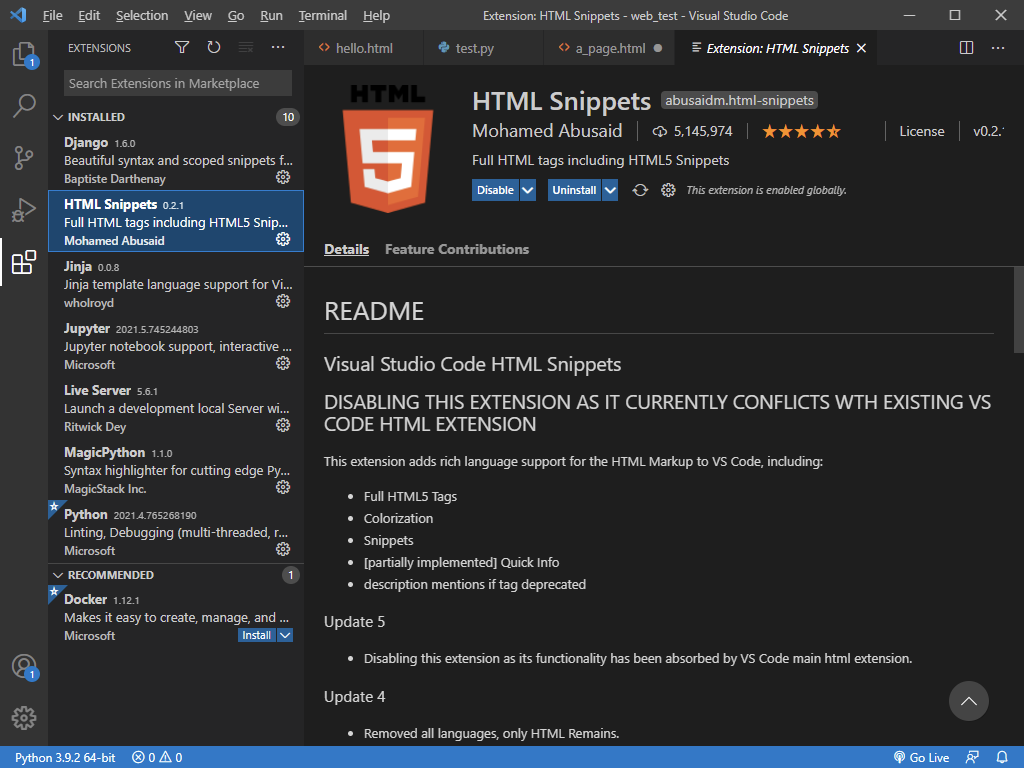Viewport: 1024px width, 768px height.
Task: Open Extensions views and more actions
Action: tap(278, 47)
